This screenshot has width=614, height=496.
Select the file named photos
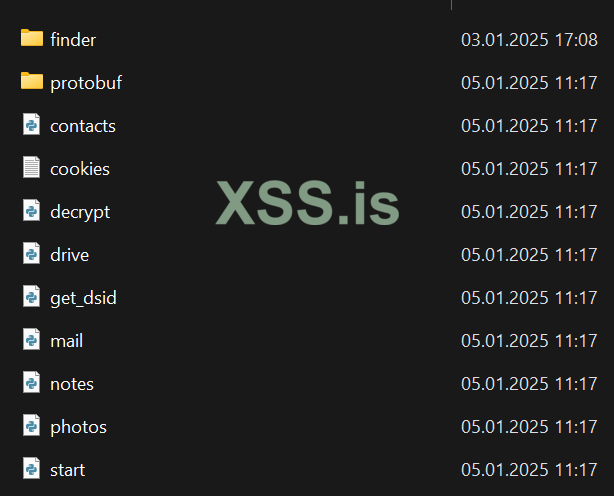(78, 427)
